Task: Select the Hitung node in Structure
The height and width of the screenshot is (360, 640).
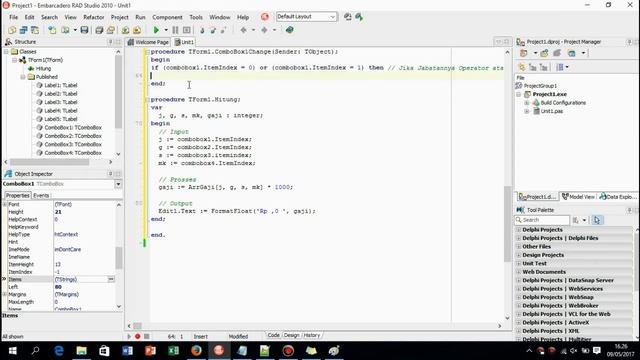Action: (43, 69)
